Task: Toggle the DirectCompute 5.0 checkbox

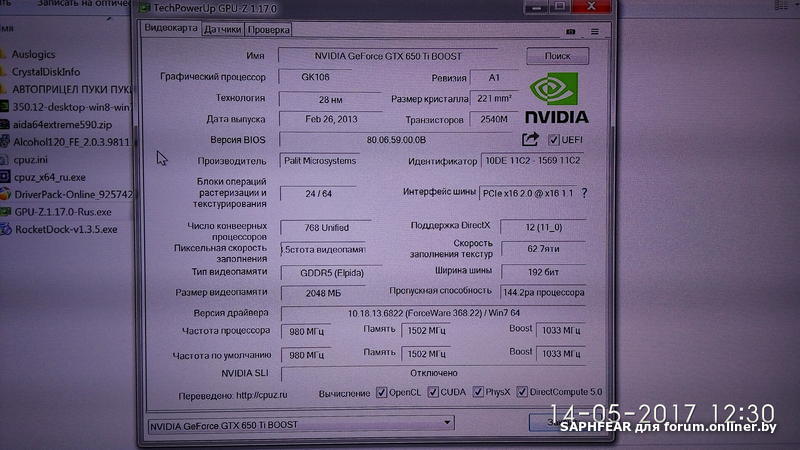Action: coord(521,391)
